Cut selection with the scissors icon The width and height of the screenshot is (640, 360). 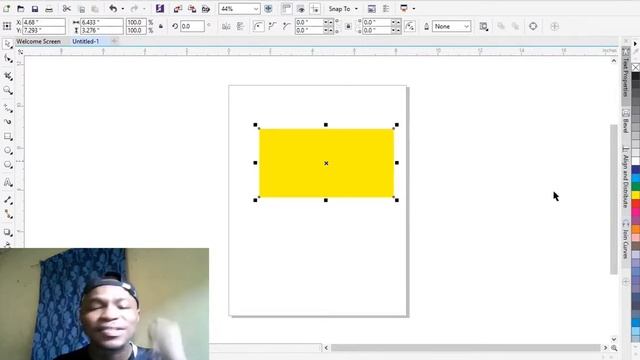[67, 9]
